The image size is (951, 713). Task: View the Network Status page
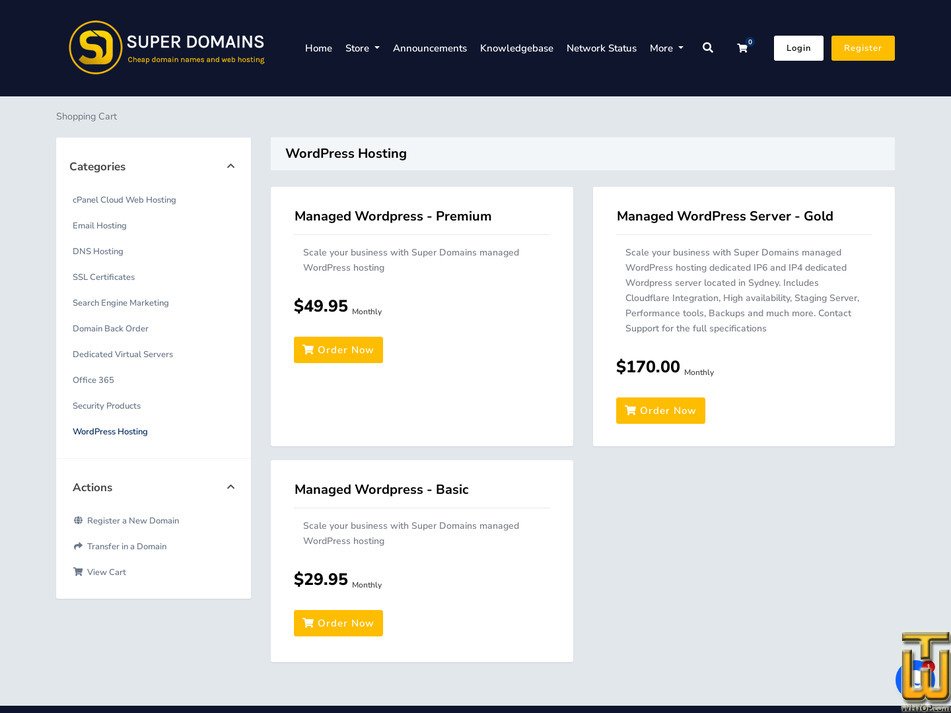(601, 48)
